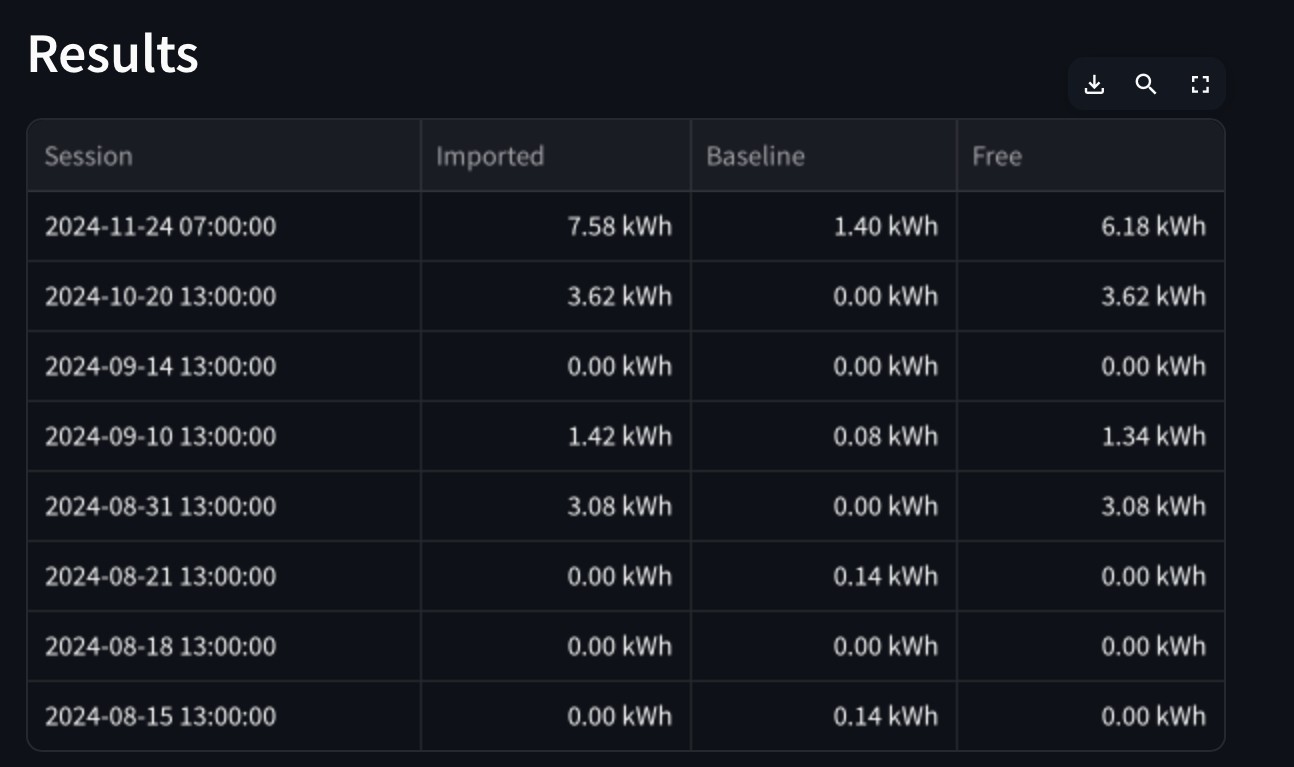Sort by the Session column header
Screen dimensions: 1294x767
(x=224, y=156)
